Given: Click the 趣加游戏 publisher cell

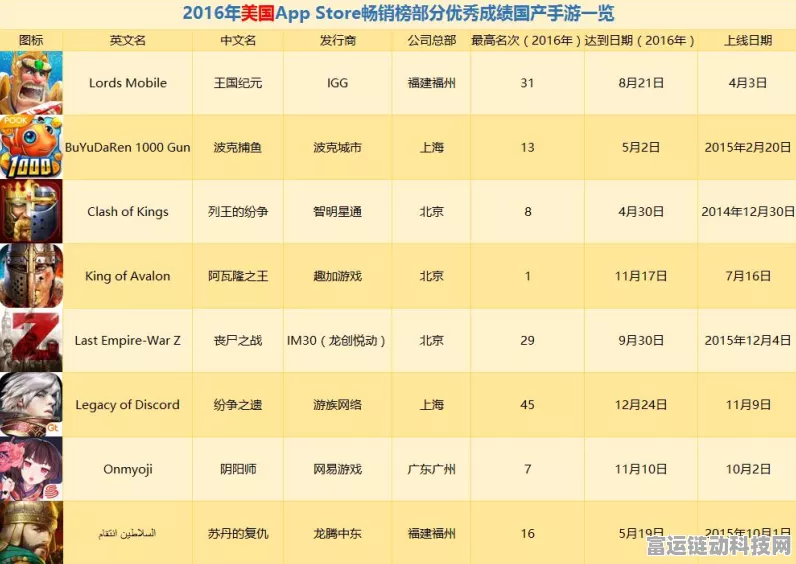Looking at the screenshot, I should coord(337,276).
